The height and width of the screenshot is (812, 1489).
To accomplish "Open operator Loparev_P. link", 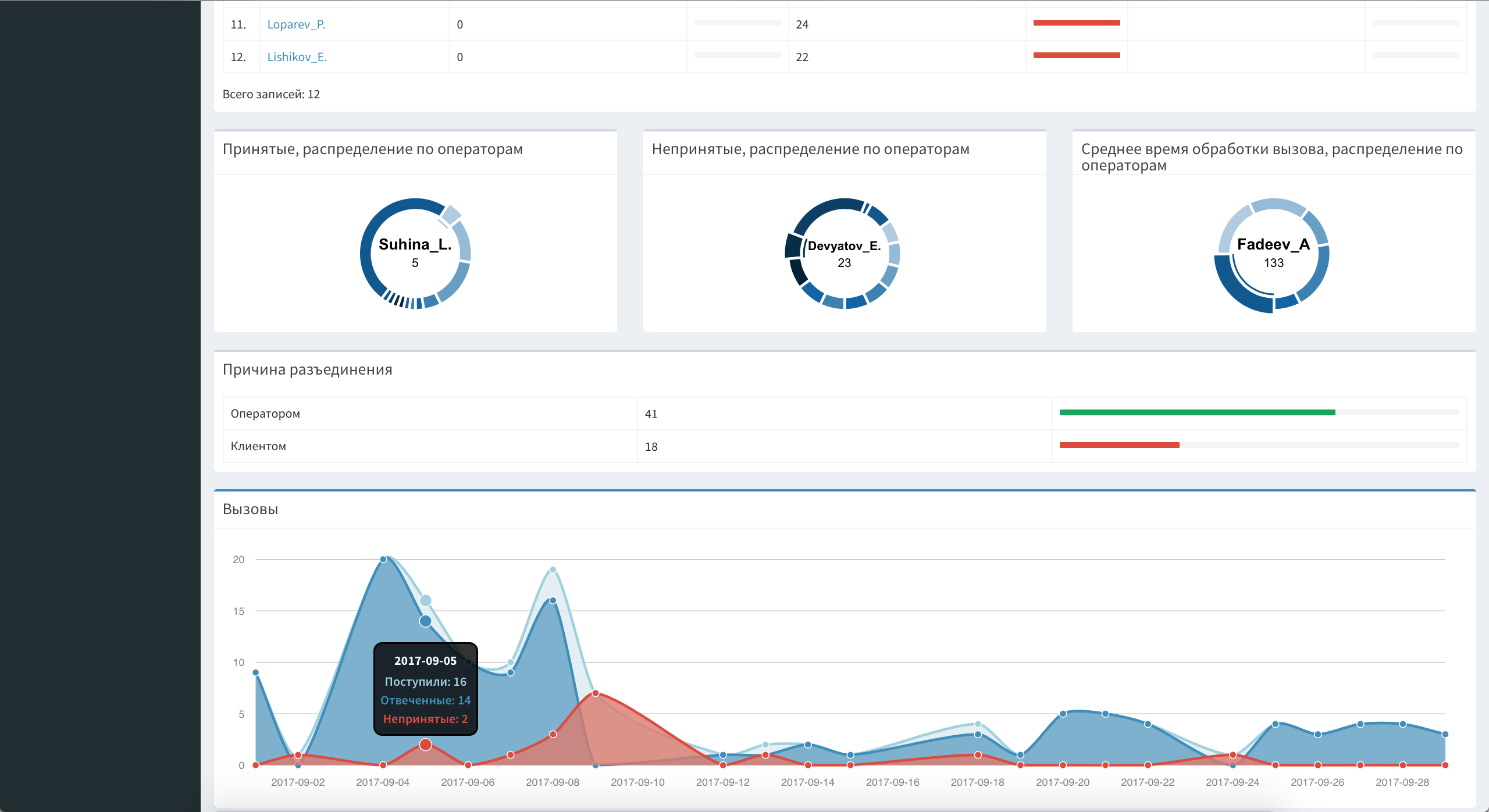I will point(296,24).
